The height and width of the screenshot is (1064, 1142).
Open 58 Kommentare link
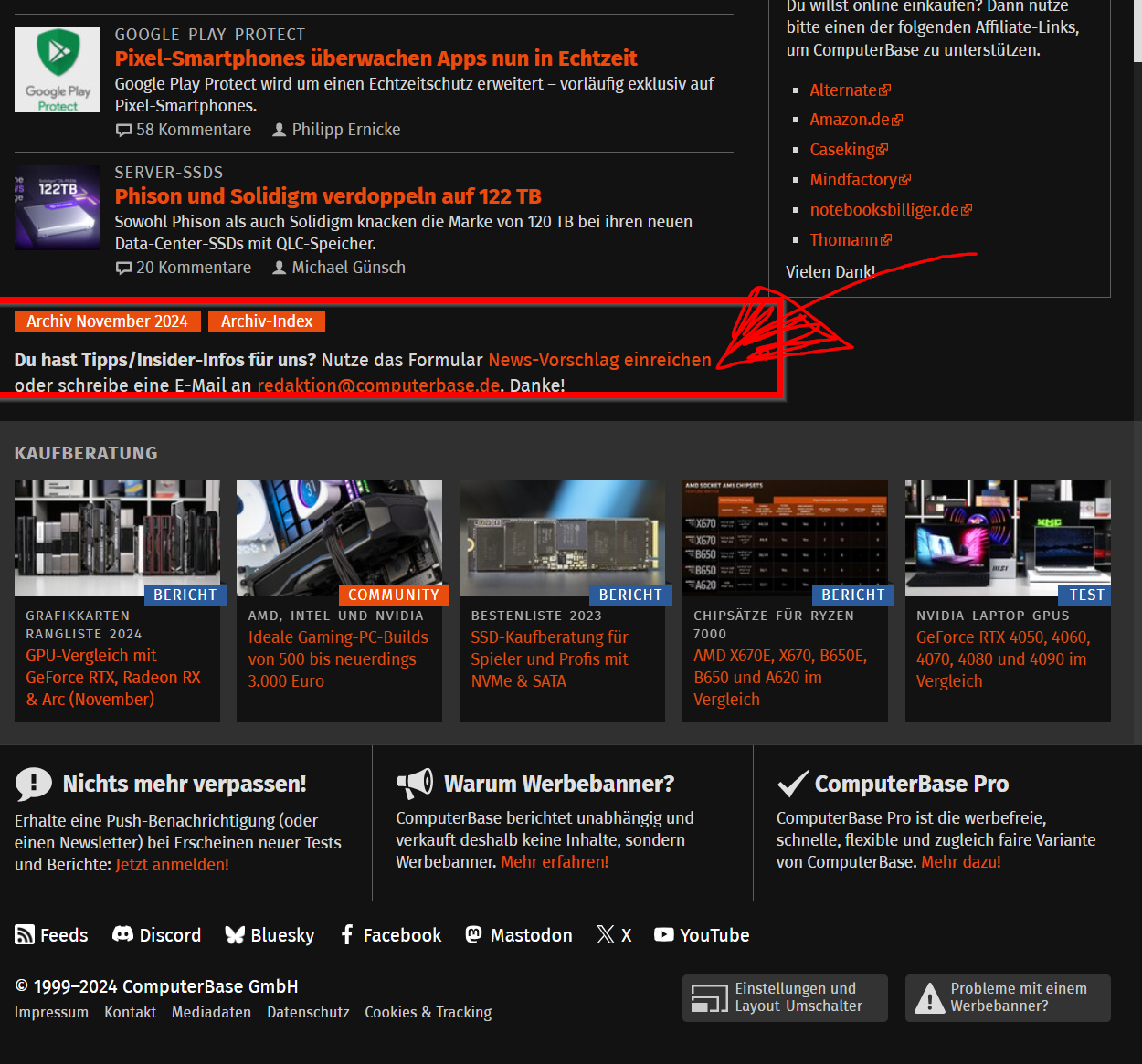(194, 130)
